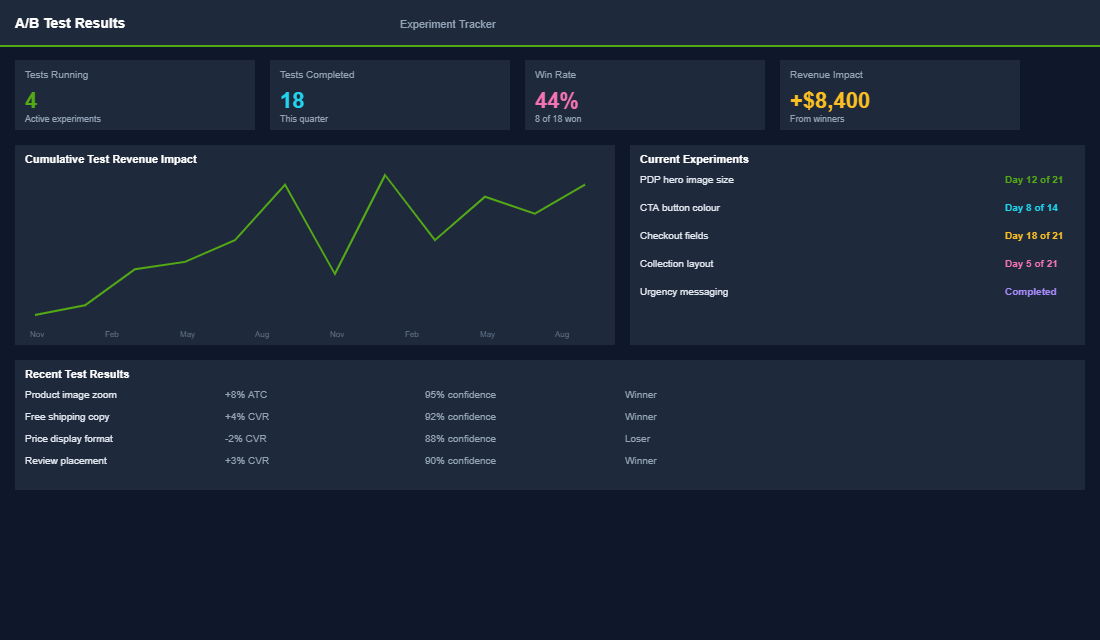Click the Day 12 of 21 progress label
Screen dimensions: 1100x640
(1034, 180)
